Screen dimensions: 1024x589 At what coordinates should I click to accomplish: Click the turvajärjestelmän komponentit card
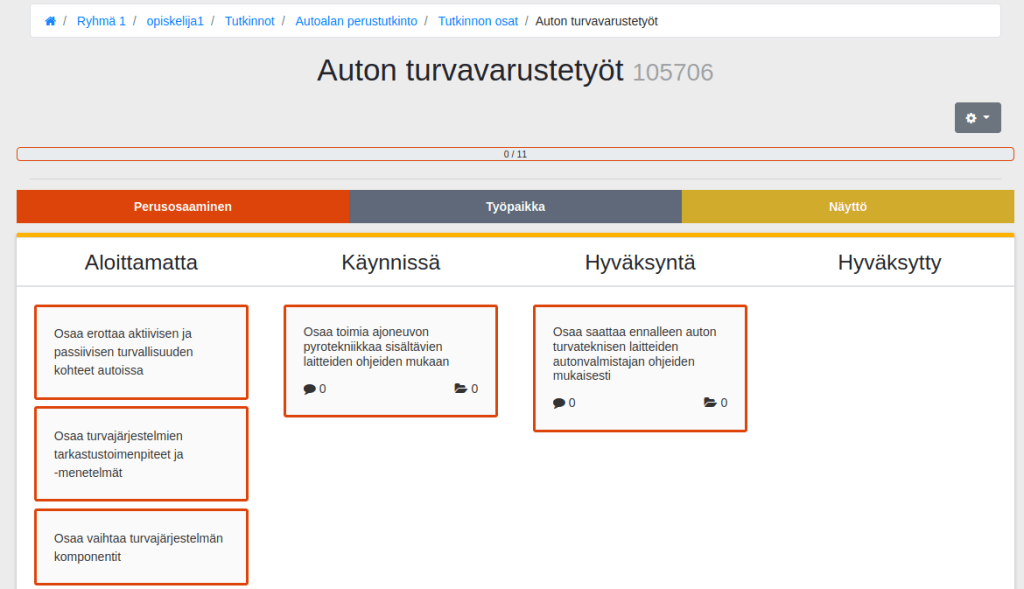coord(141,547)
